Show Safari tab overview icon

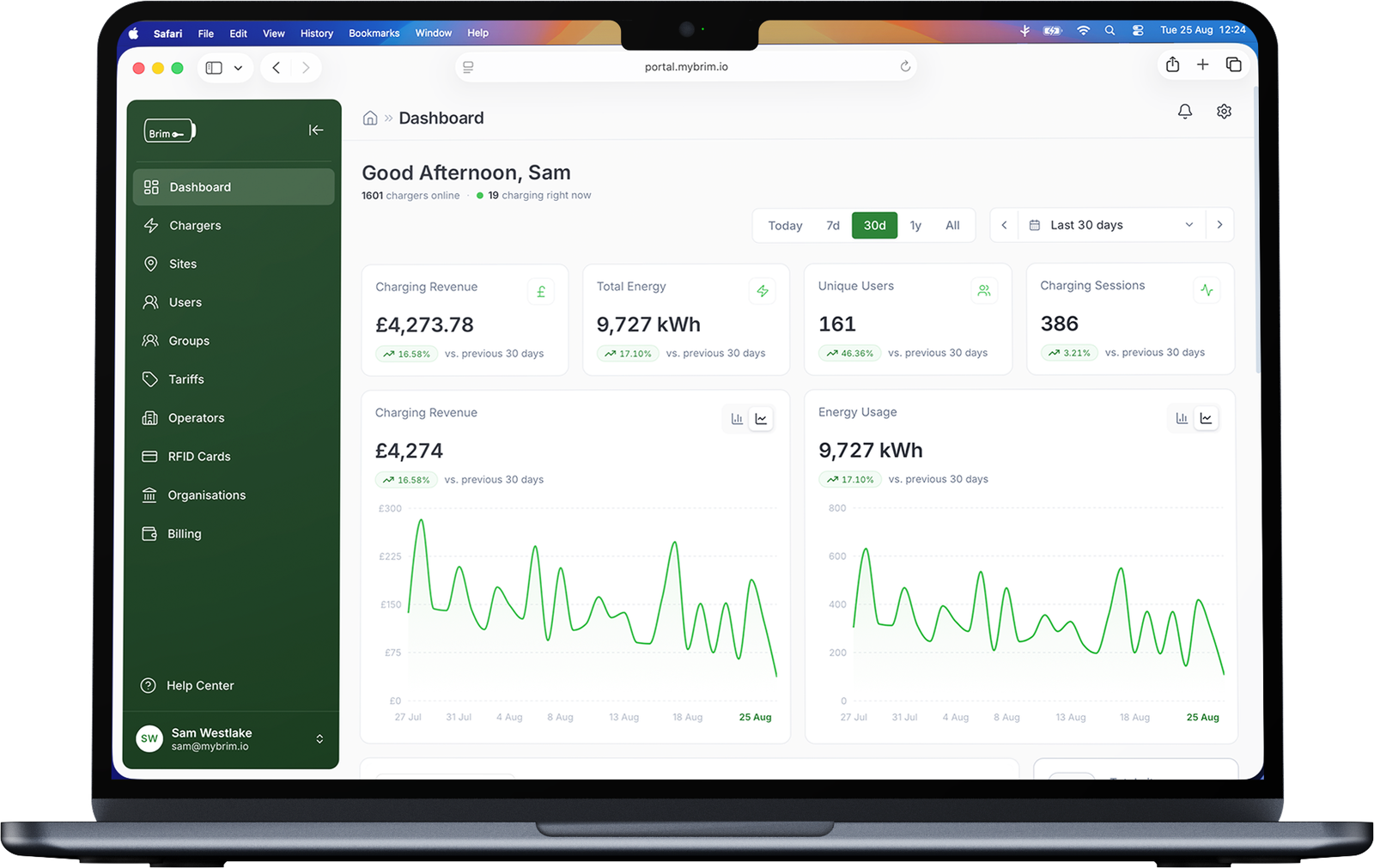[1234, 64]
